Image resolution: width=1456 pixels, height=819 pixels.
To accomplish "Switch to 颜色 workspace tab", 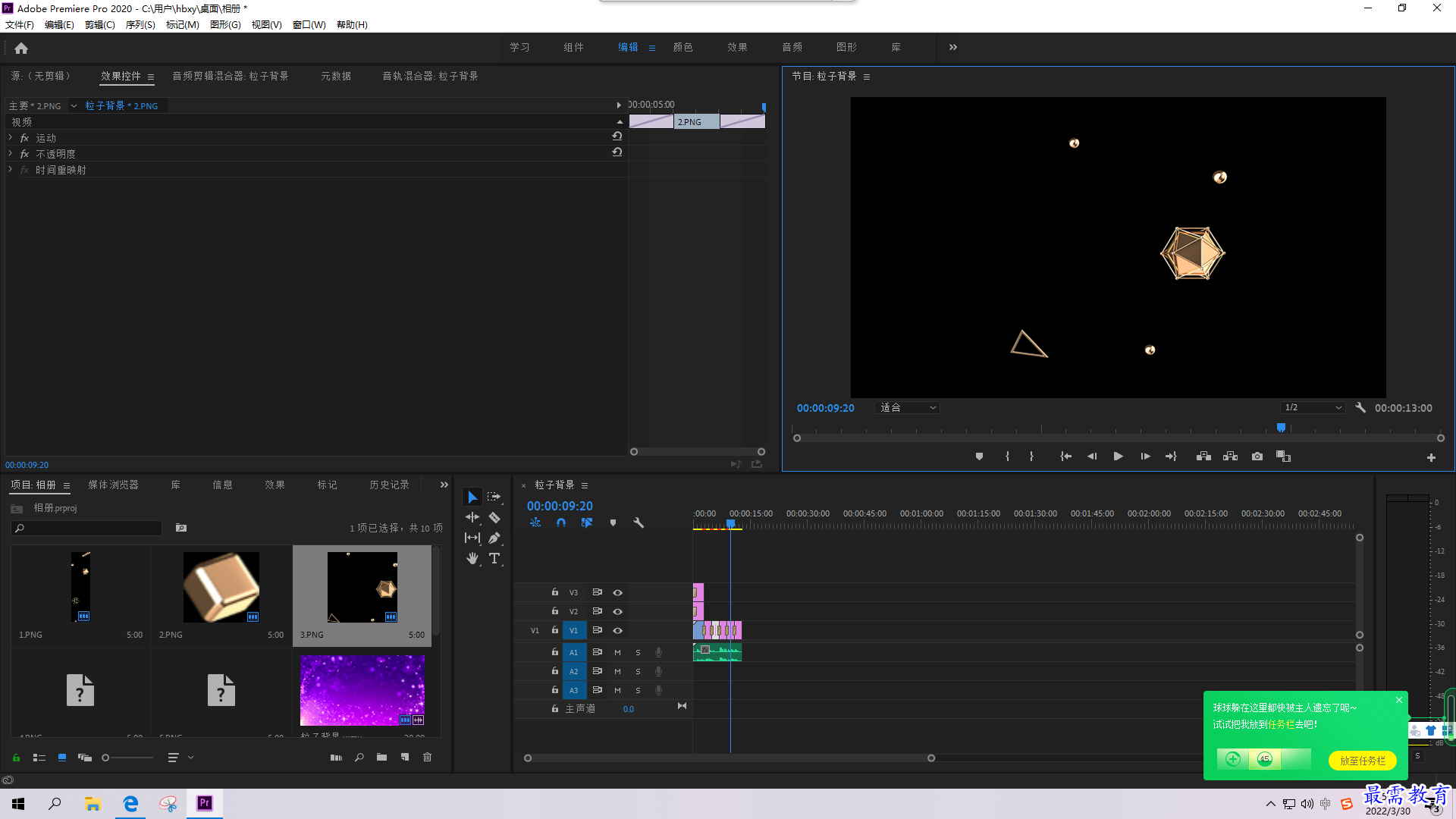I will pos(683,47).
